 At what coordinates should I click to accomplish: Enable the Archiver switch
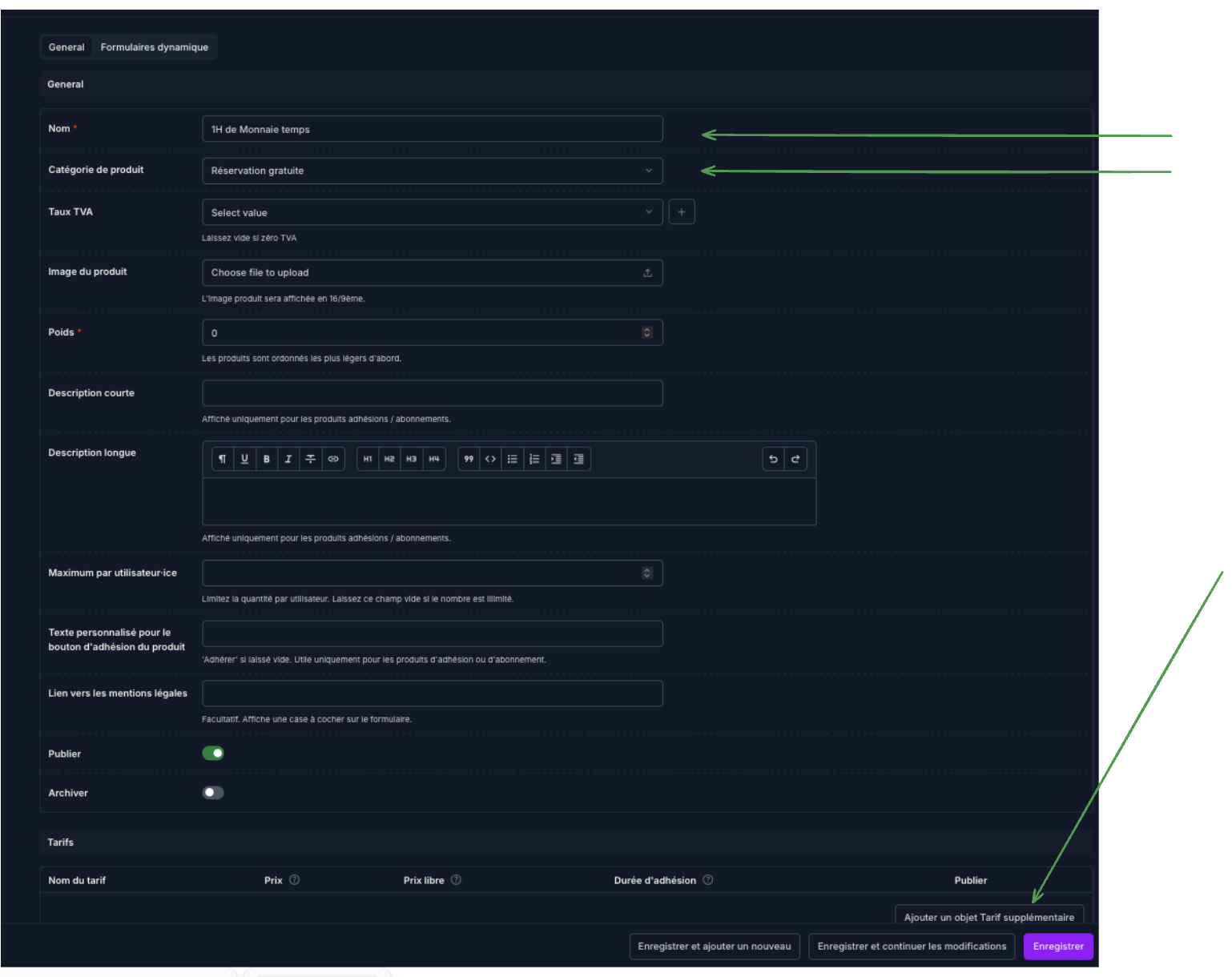[213, 793]
